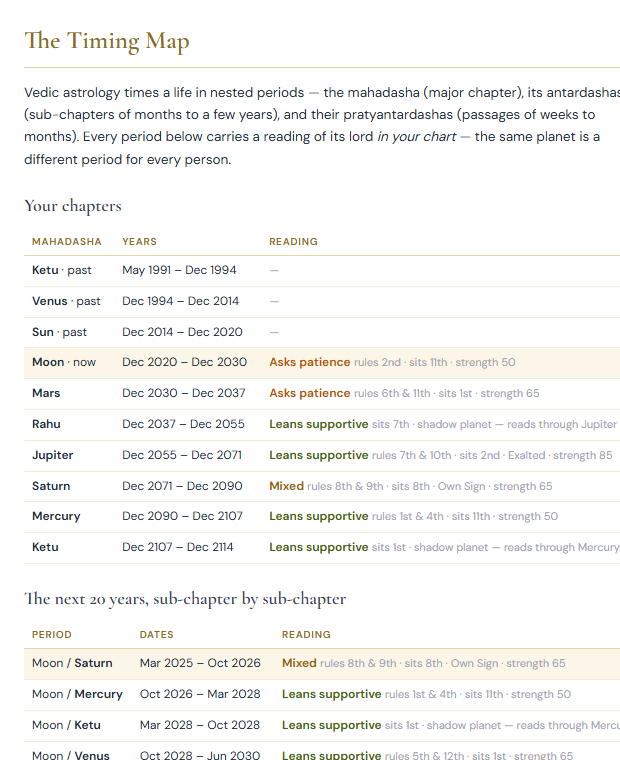Viewport: 620px width, 760px height.
Task: Click Mars's 'Asks patience rules 6th & 11th' reading
Action: point(404,393)
